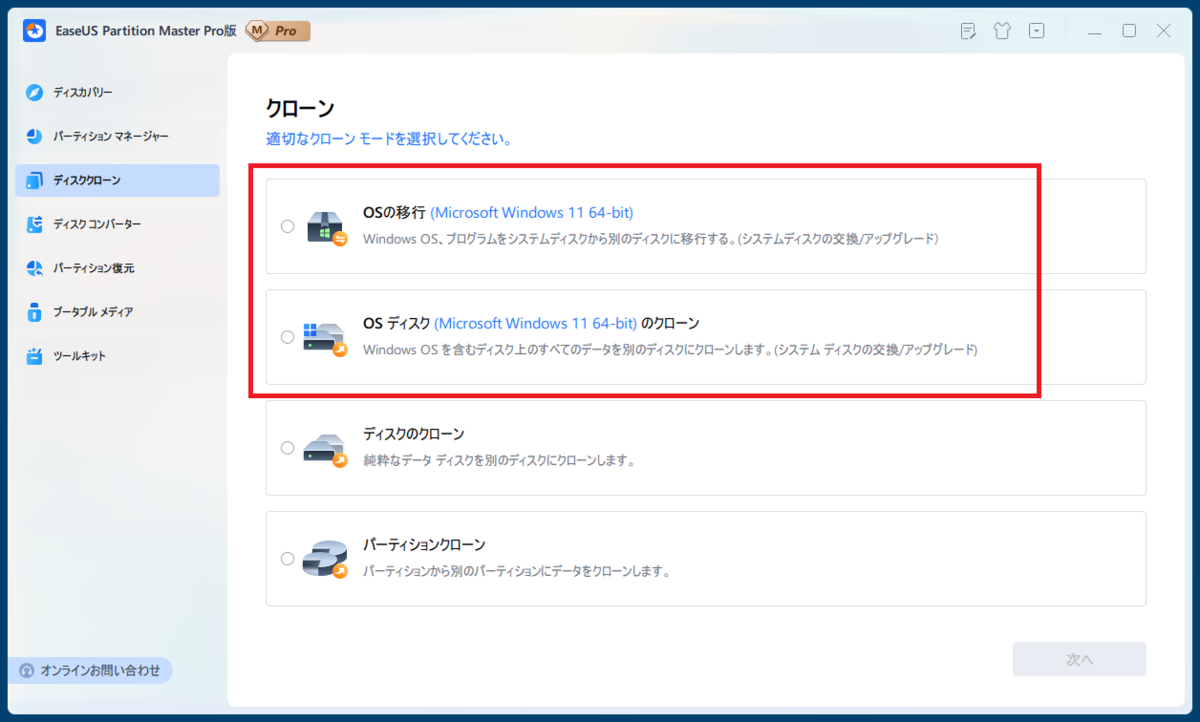The image size is (1200, 722).
Task: Click the パーティションから別のパーティション description text
Action: pos(516,572)
